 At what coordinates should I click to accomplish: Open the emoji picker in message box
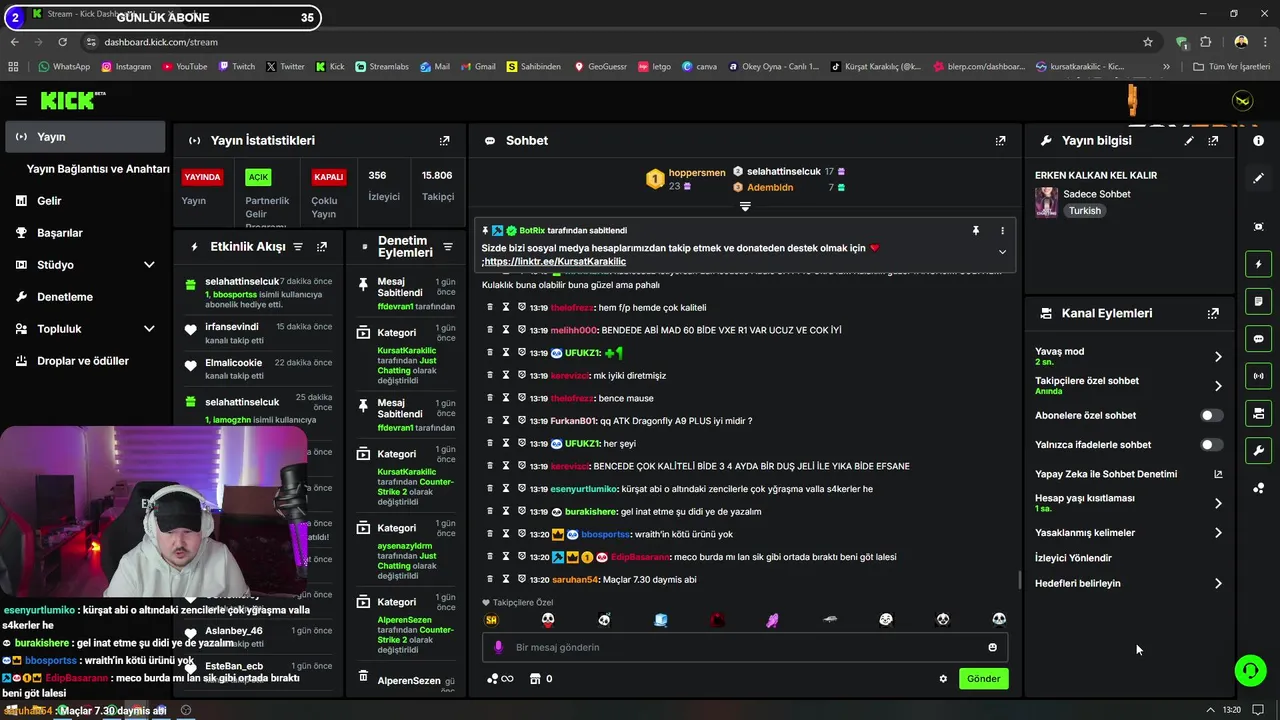(x=993, y=647)
